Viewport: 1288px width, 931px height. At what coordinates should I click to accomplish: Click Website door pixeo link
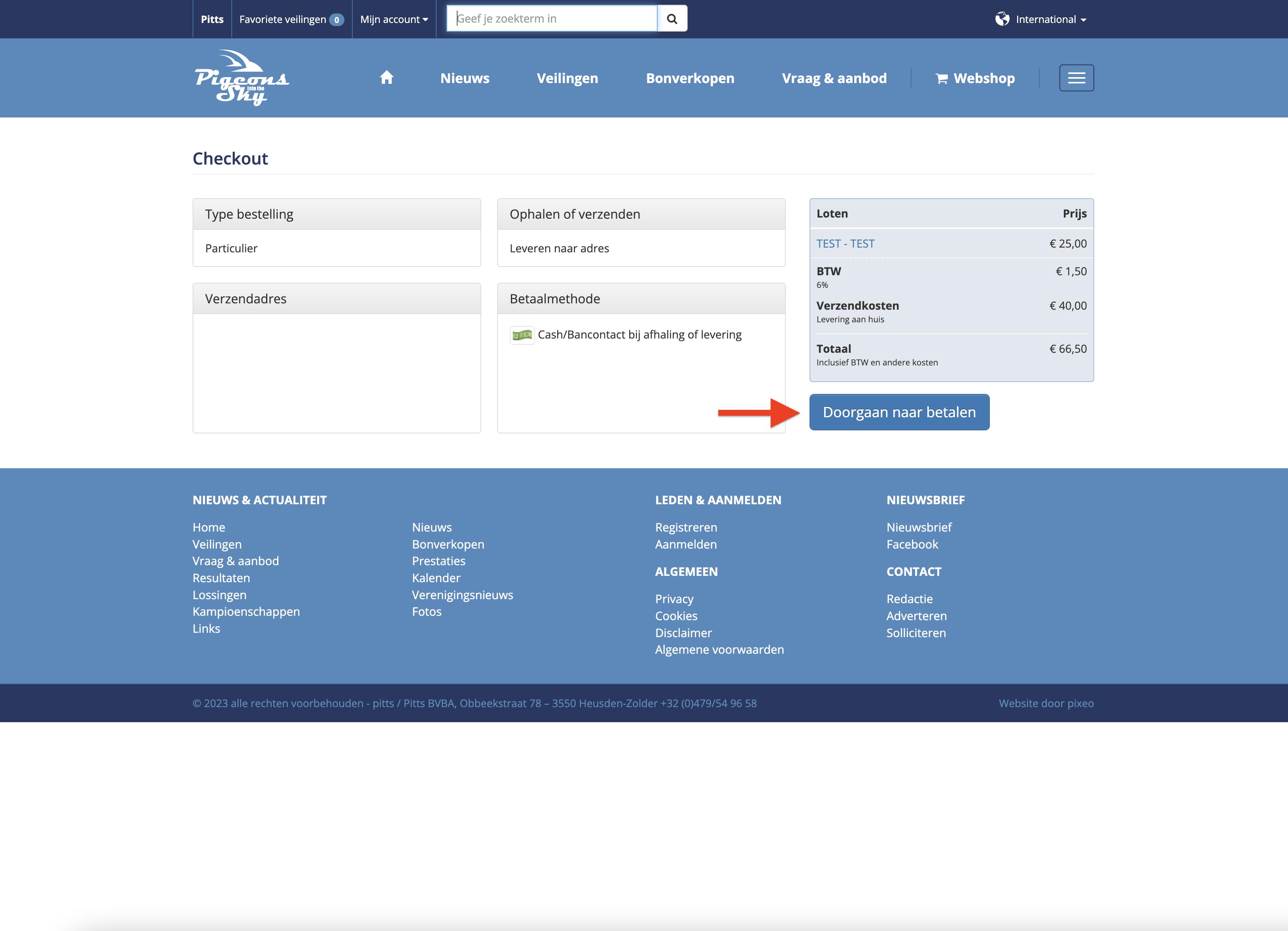coord(1046,703)
